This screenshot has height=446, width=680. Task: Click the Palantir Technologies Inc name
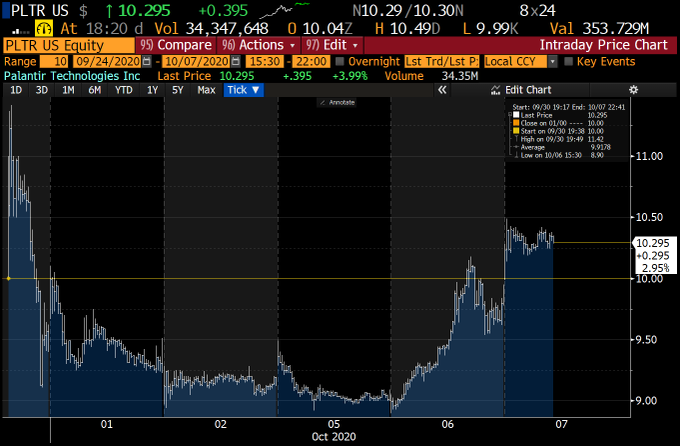(72, 76)
